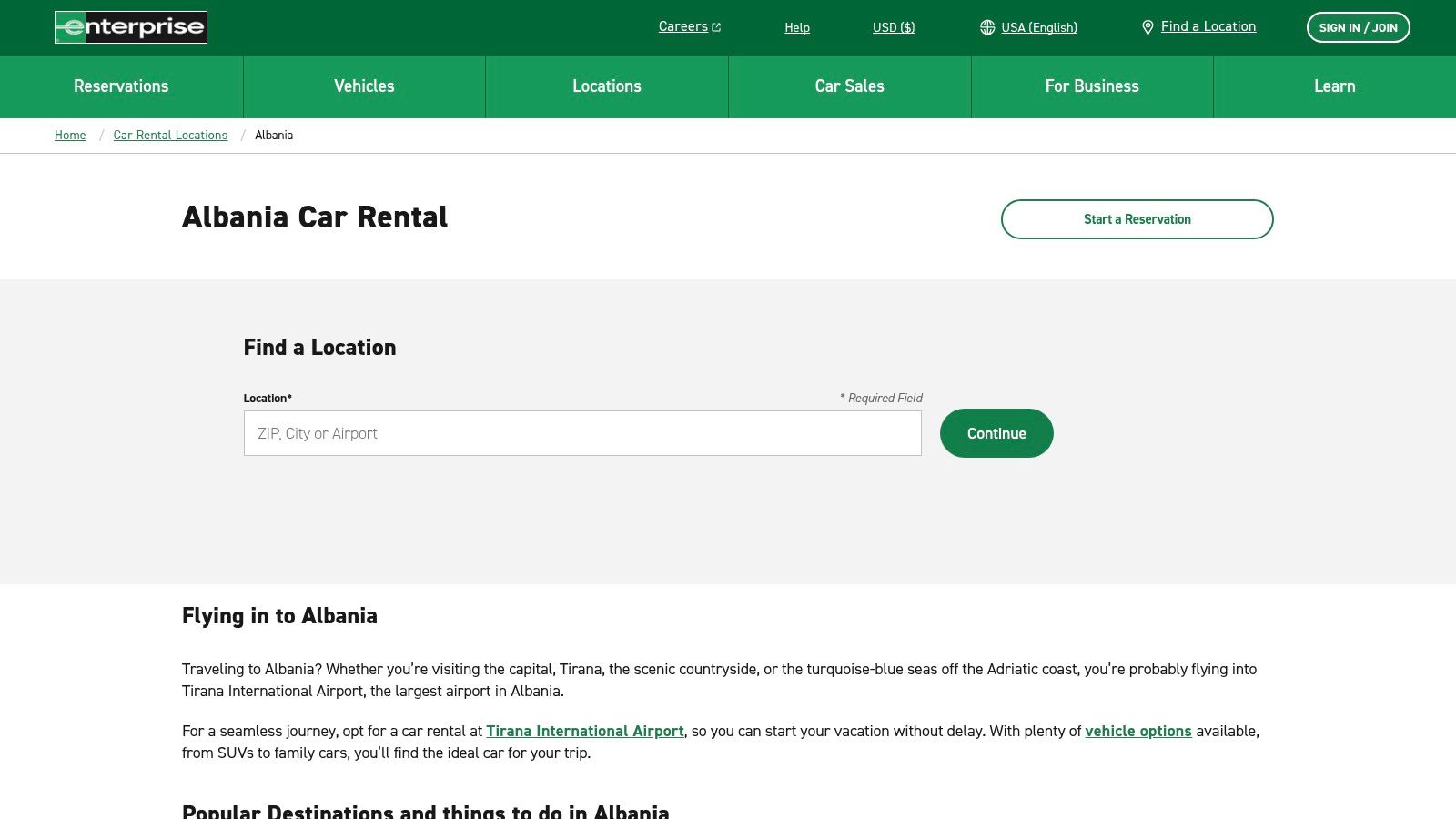Click the SIGN IN / JOIN button
1456x819 pixels.
(x=1359, y=27)
